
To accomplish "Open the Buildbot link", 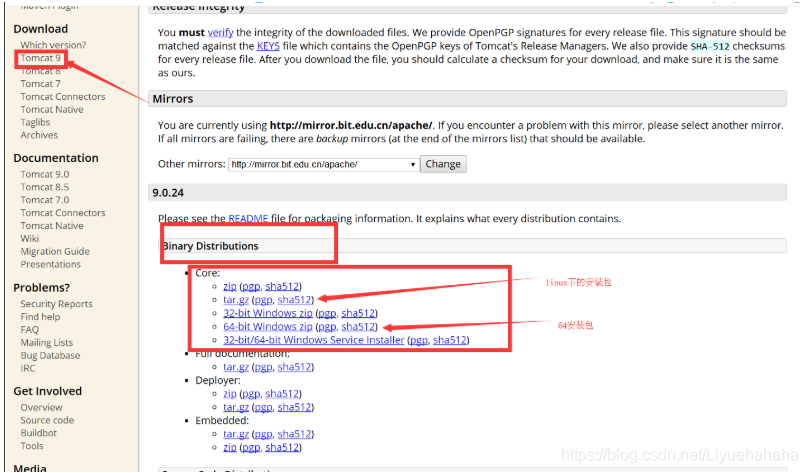I will (39, 433).
